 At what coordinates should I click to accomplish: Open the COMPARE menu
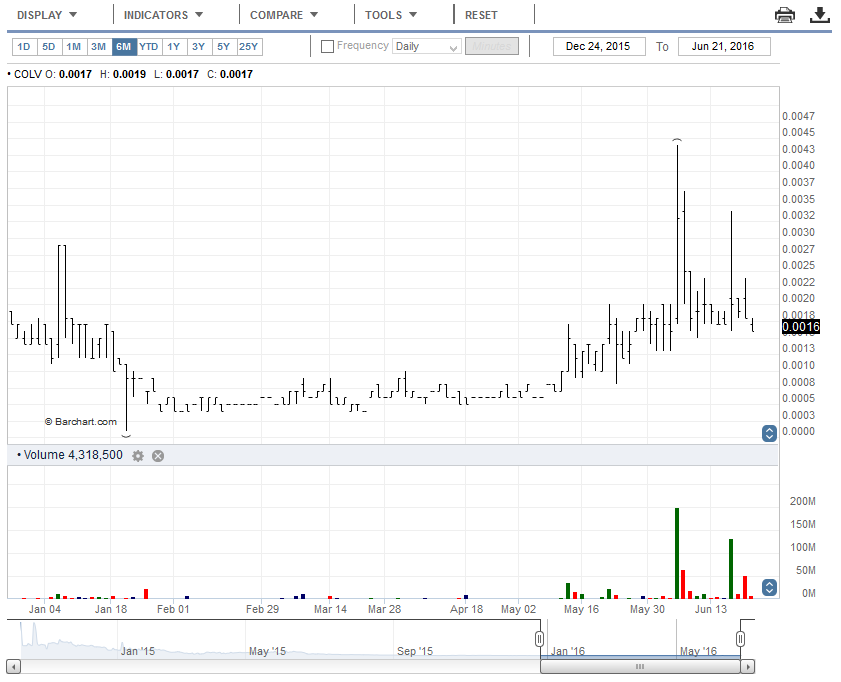pos(284,15)
